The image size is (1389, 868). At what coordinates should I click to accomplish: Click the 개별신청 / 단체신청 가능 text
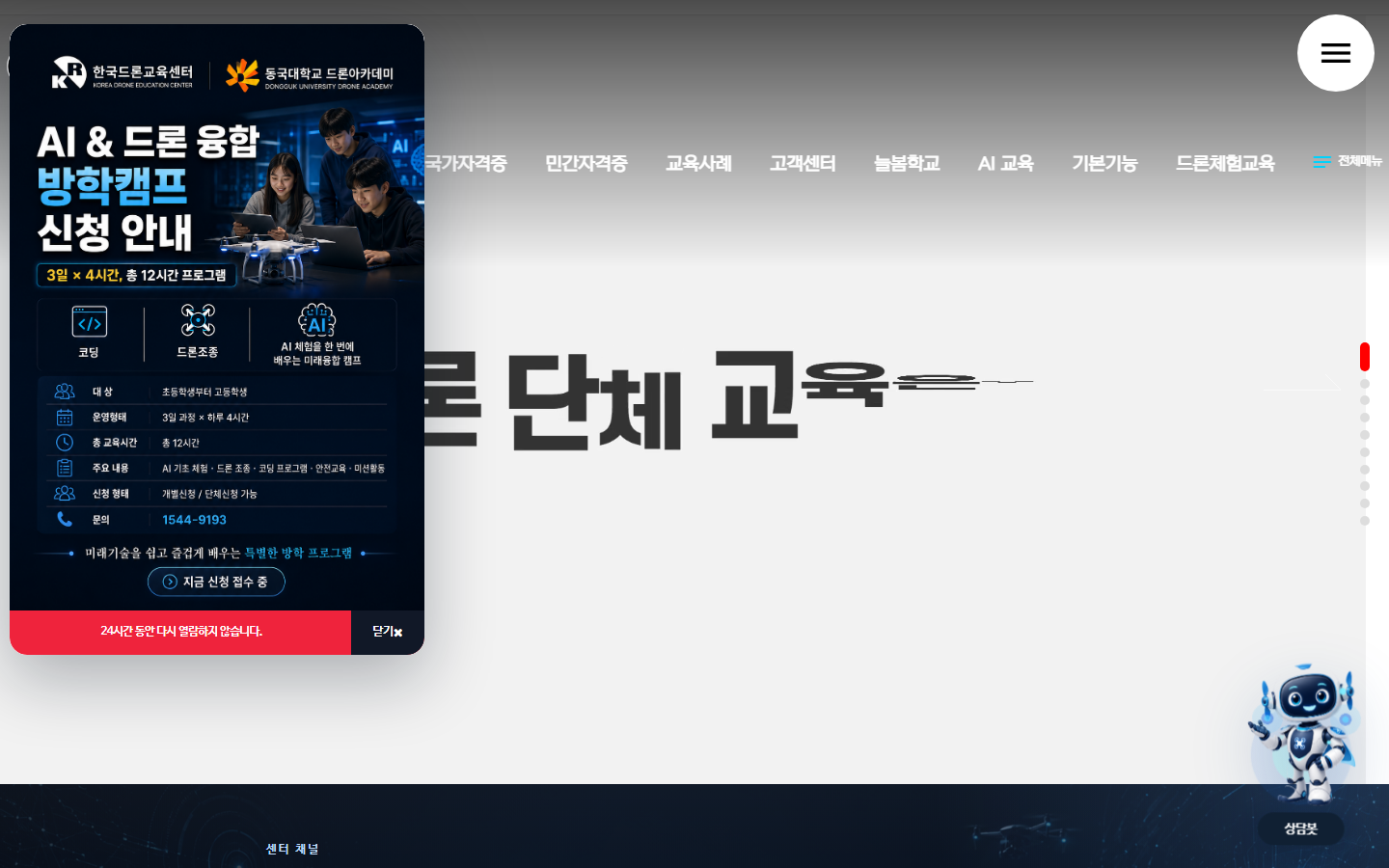coord(209,494)
